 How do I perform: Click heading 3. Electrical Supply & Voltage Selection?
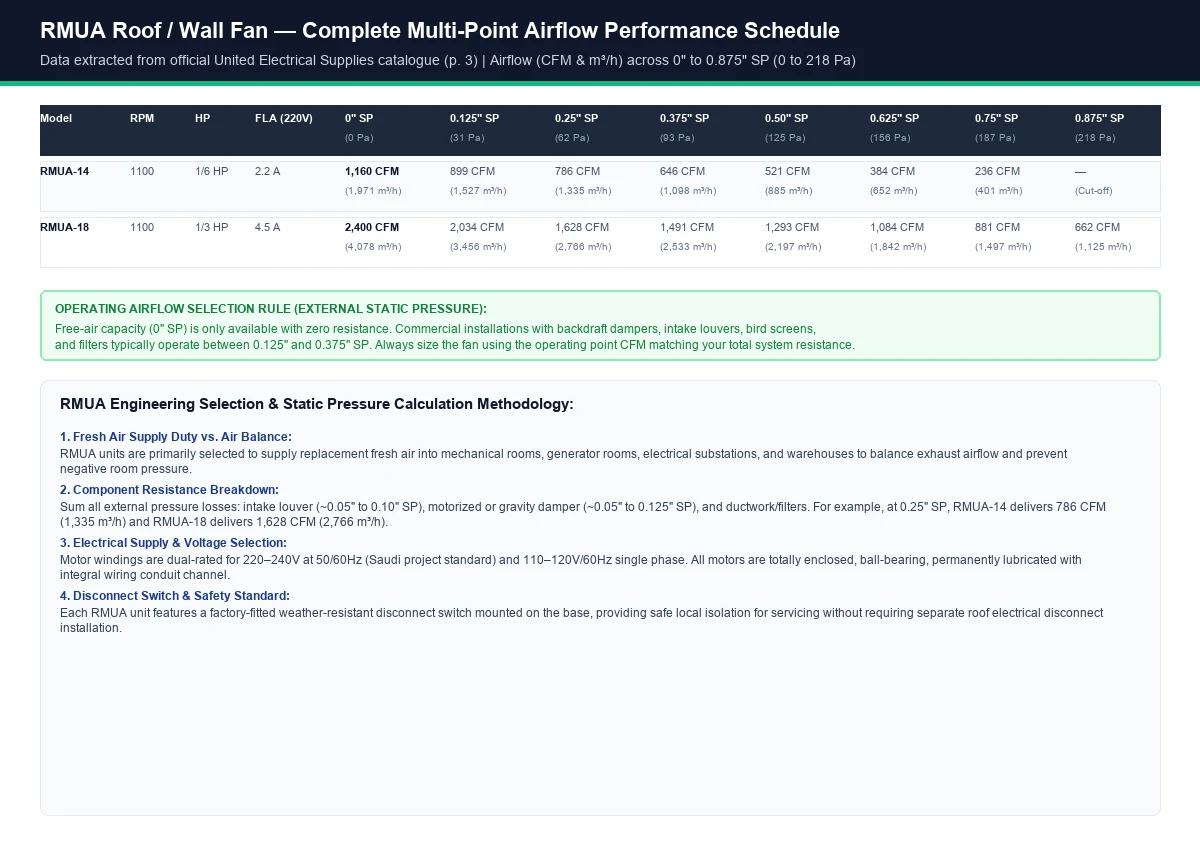pos(173,543)
